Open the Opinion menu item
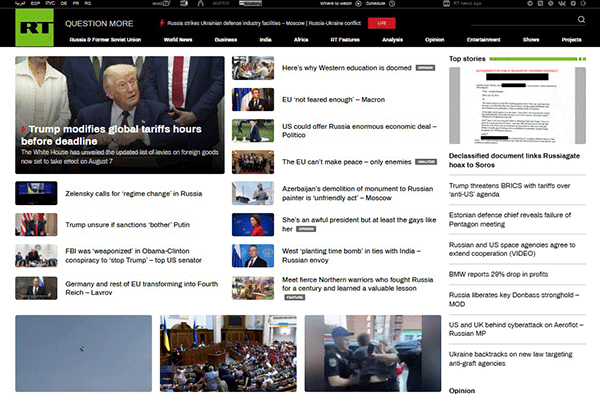Viewport: 600px width, 395px height. [x=435, y=39]
